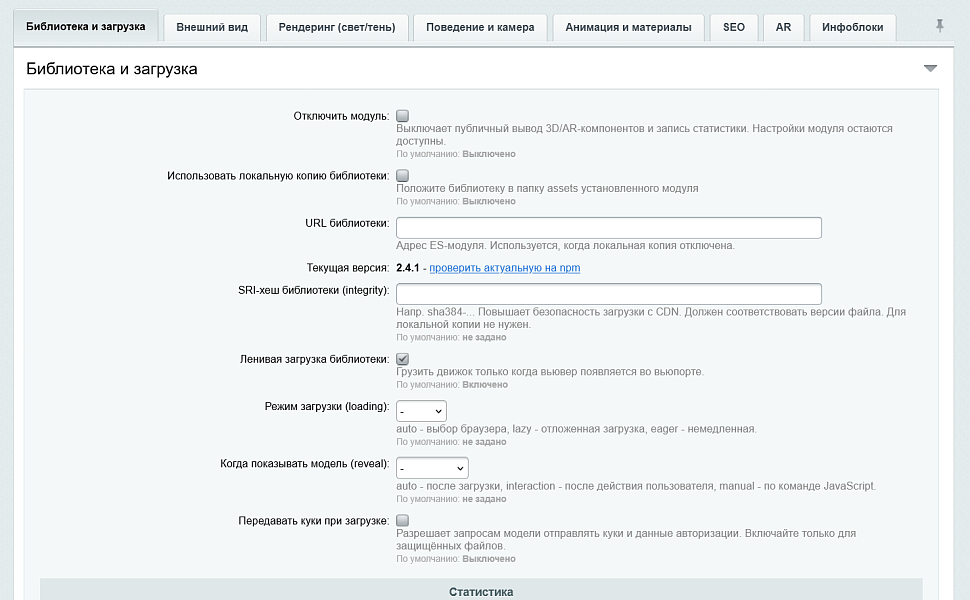
Task: Switch to the SEO tab
Action: click(734, 27)
